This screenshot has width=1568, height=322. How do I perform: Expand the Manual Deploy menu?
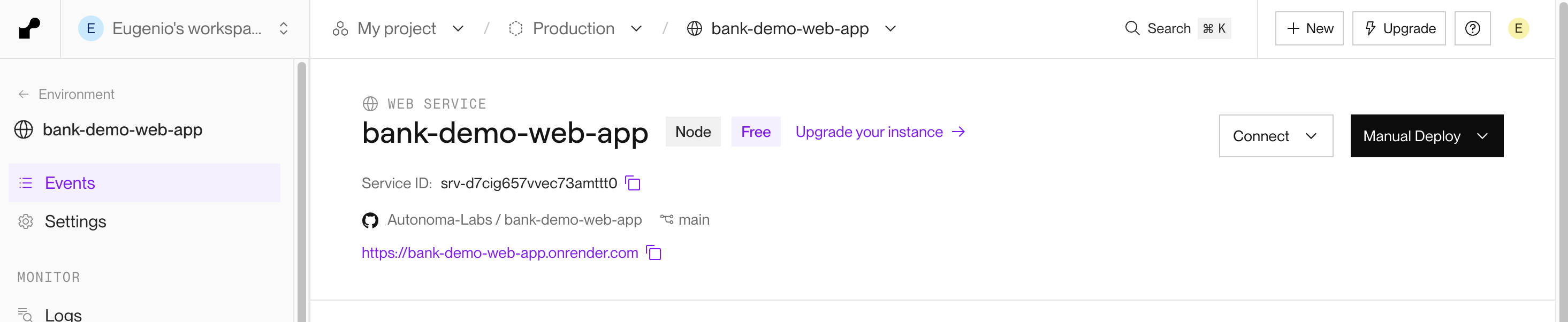pos(1426,136)
